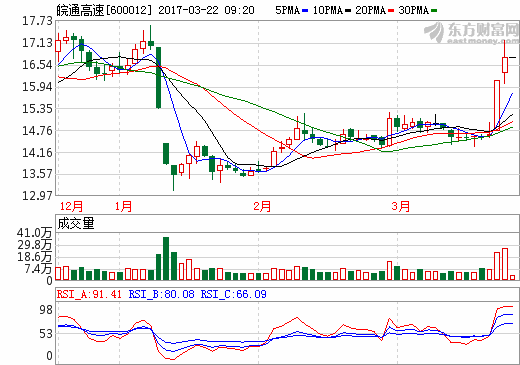
Task: Click the 17.13 price axis label
Action: coord(37,43)
